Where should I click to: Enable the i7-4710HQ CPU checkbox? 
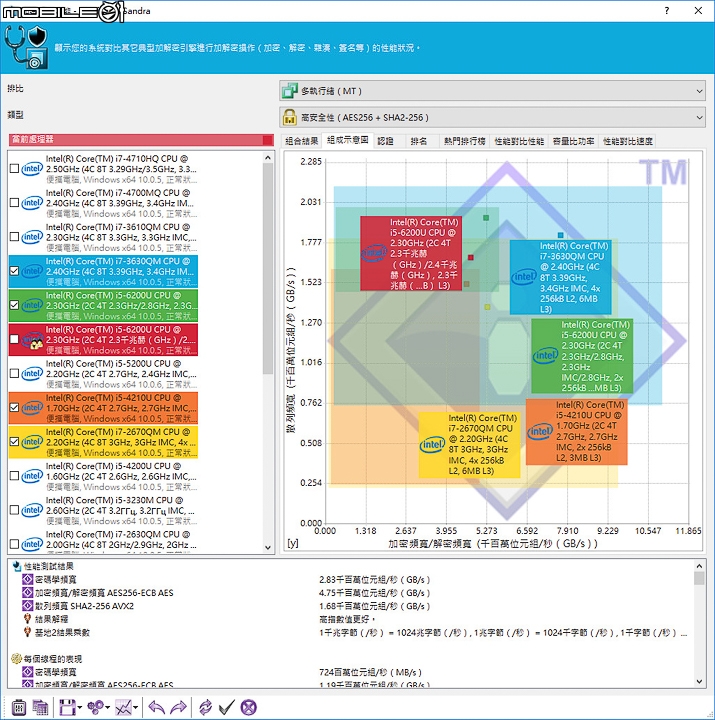coord(14,169)
